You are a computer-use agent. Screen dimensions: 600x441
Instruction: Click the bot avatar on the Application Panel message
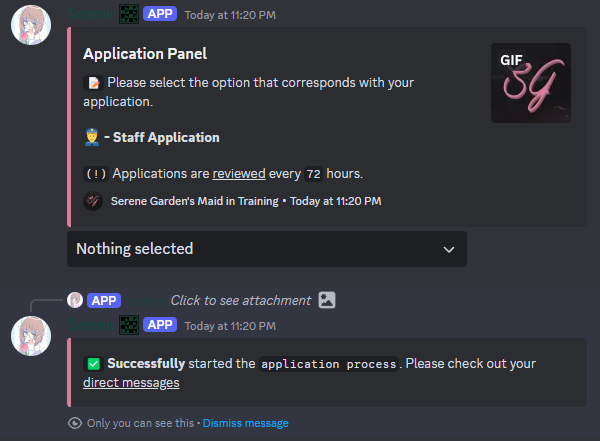[32, 29]
